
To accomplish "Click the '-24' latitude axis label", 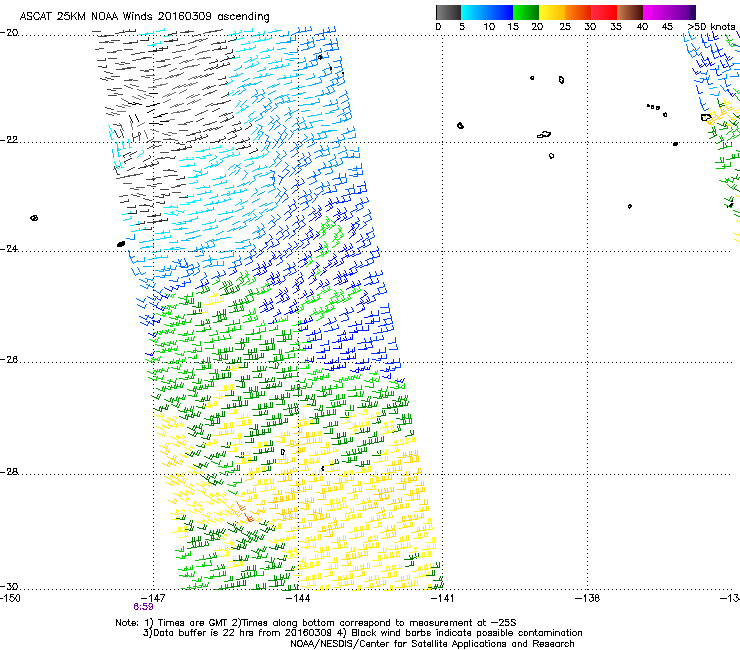I will point(9,248).
